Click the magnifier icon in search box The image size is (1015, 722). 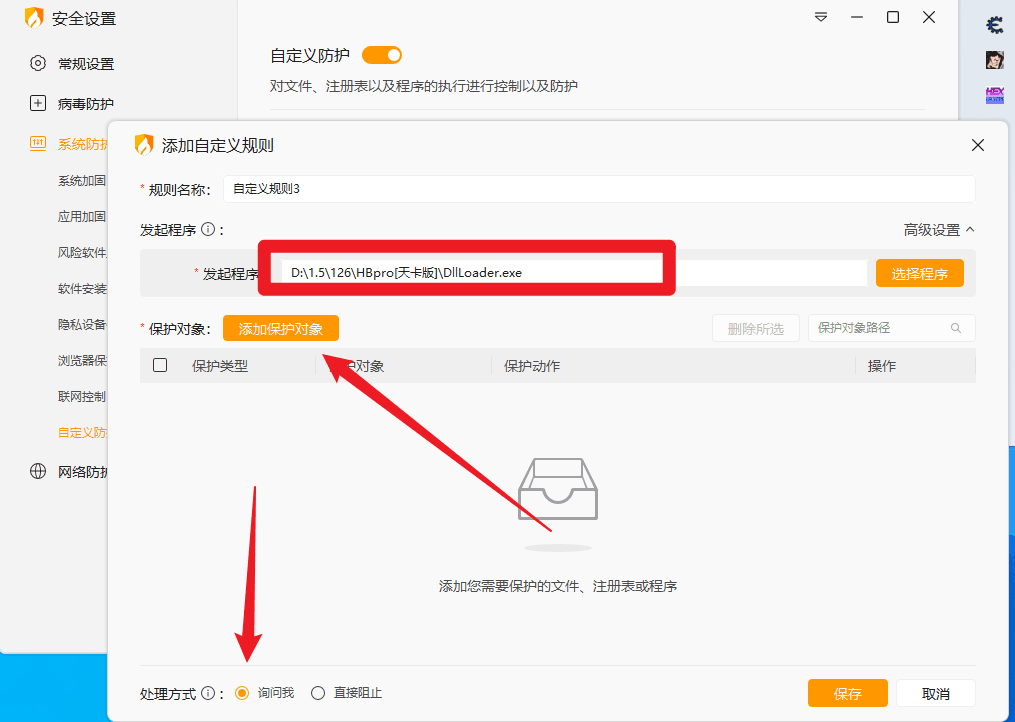click(x=956, y=328)
